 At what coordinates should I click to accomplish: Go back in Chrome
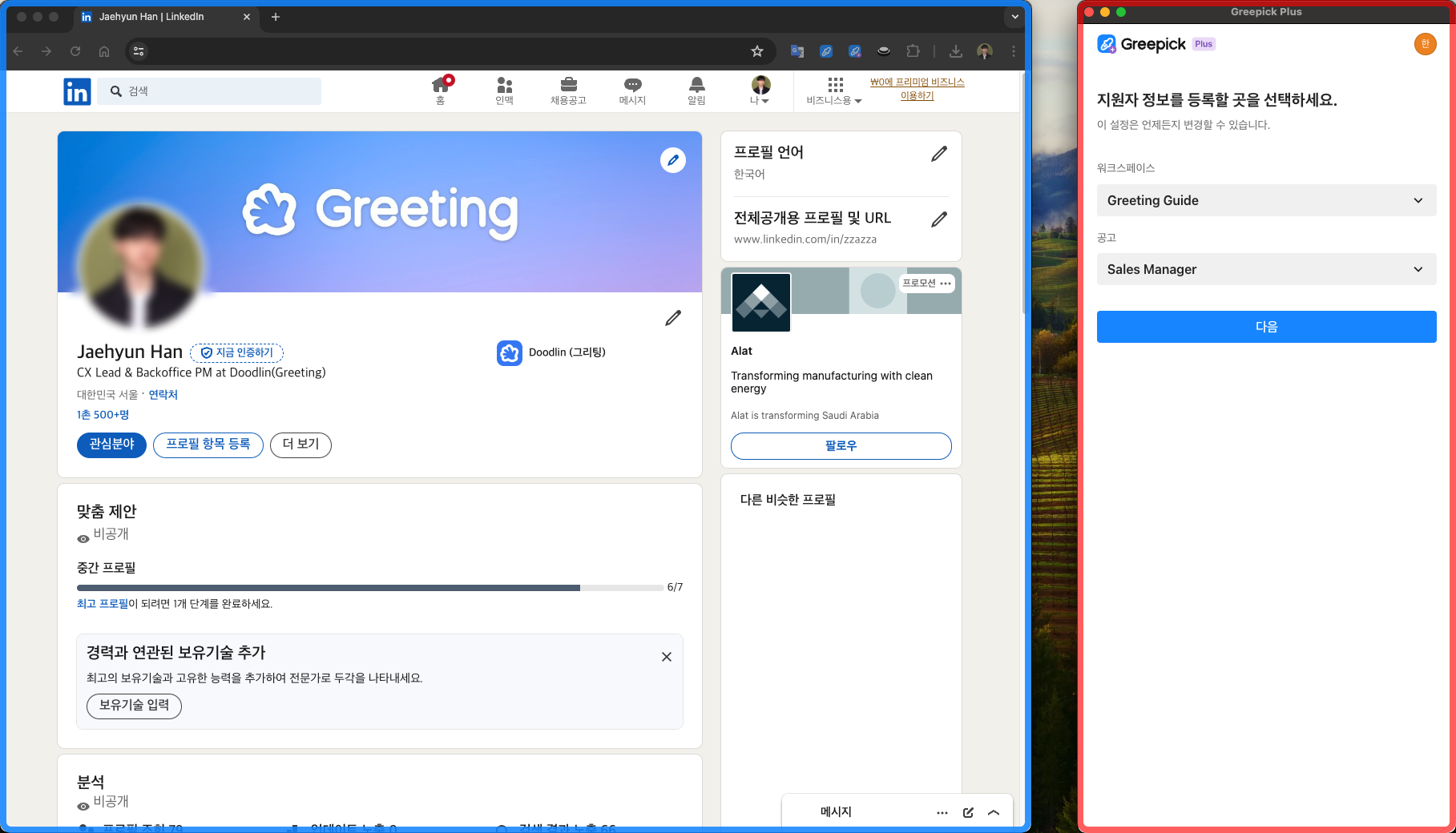coord(18,51)
